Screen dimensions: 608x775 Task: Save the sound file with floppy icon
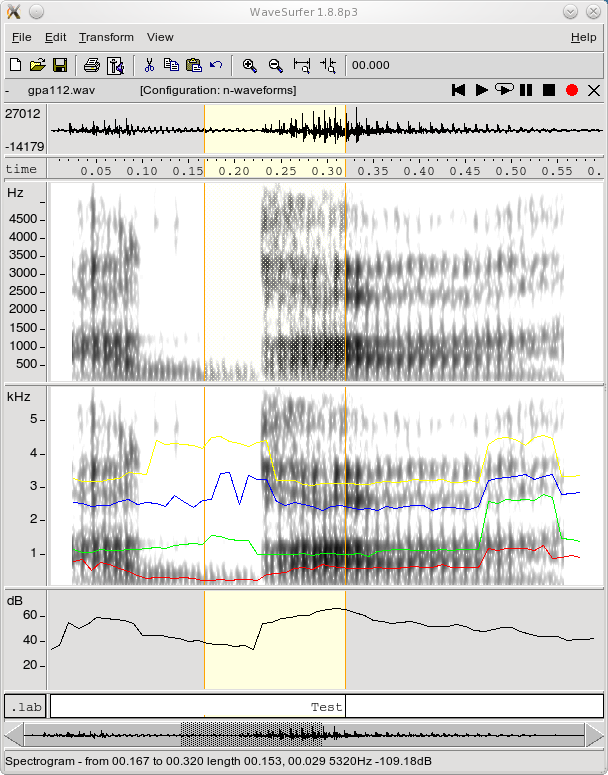click(x=60, y=65)
